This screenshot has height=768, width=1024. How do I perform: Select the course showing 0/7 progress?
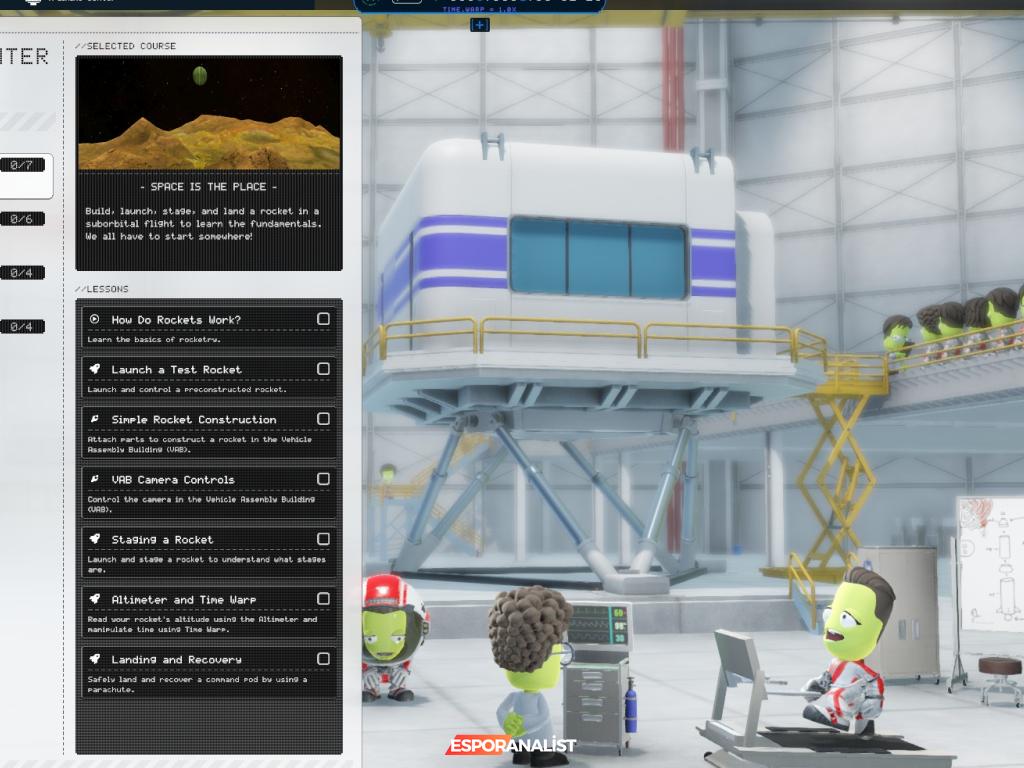pos(22,165)
